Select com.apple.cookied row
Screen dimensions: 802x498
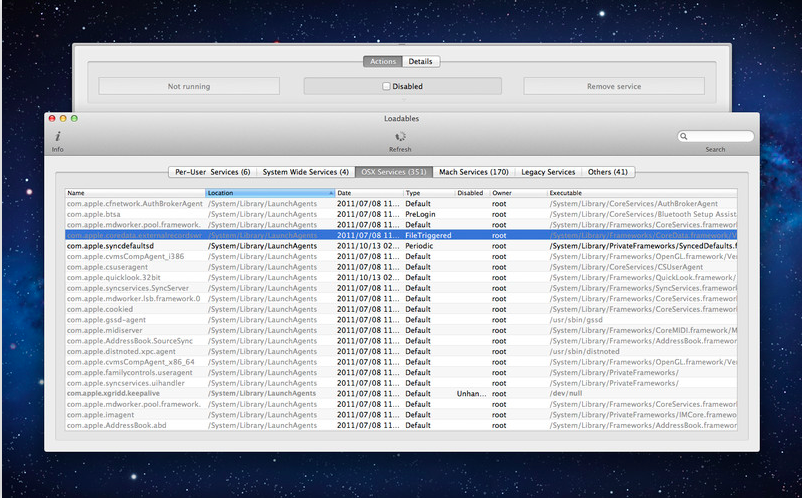coord(401,309)
